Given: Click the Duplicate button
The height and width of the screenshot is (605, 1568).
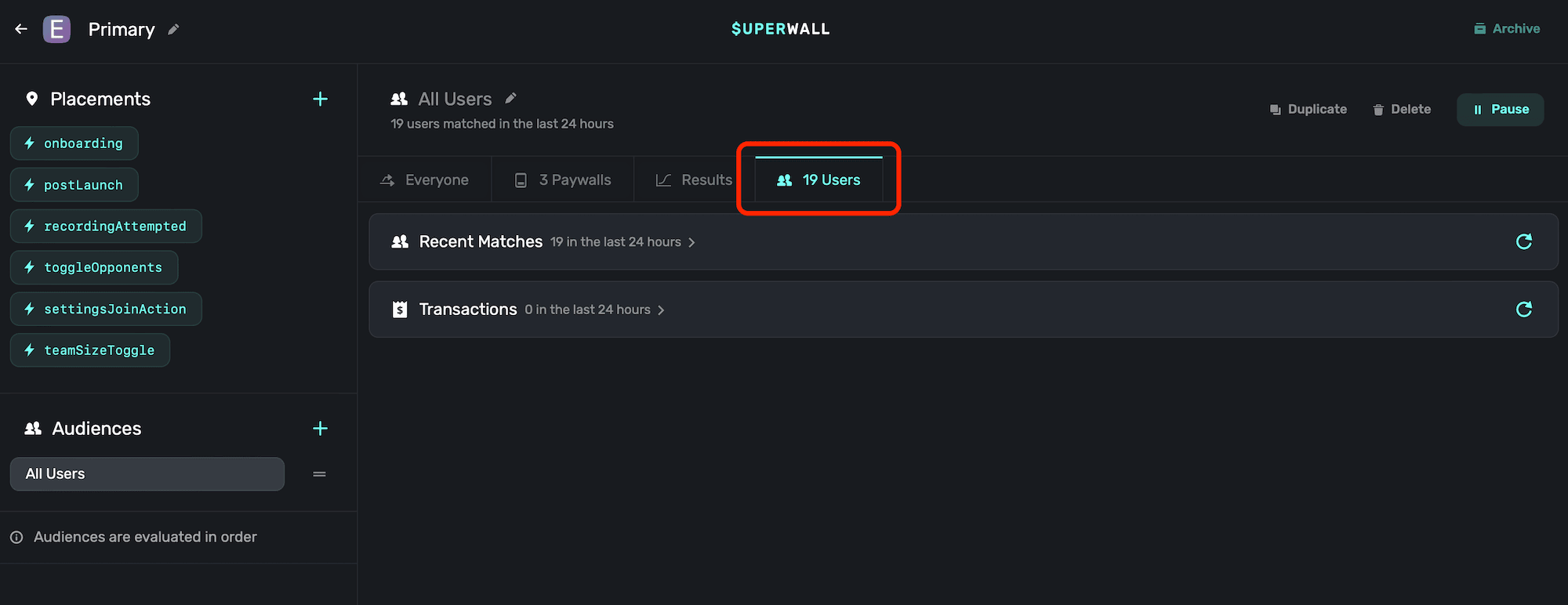Looking at the screenshot, I should click(x=1308, y=110).
